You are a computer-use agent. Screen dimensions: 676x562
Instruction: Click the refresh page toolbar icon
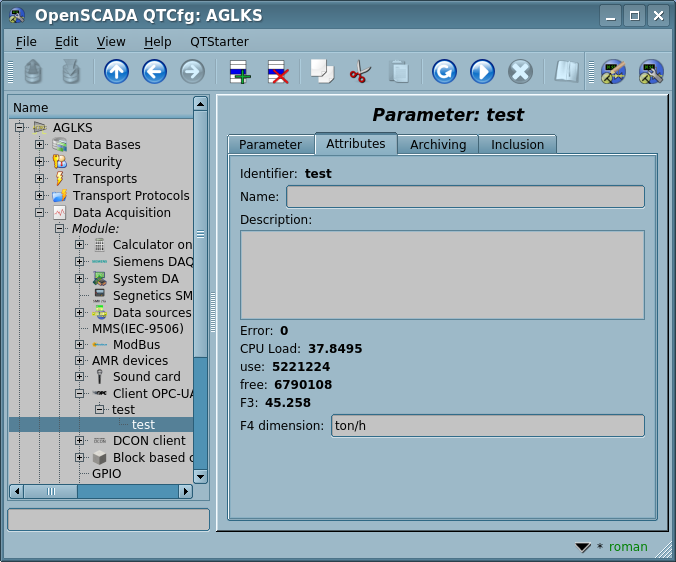pyautogui.click(x=444, y=71)
